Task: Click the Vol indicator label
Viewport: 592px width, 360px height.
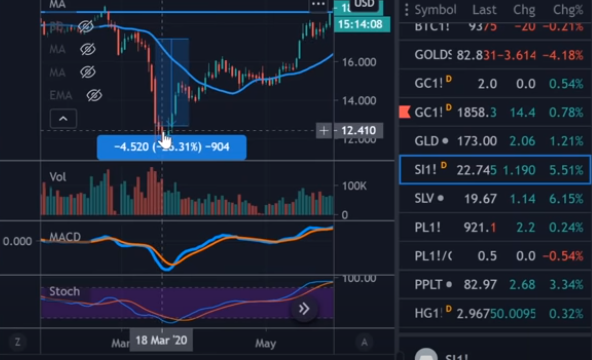Action: [x=58, y=177]
